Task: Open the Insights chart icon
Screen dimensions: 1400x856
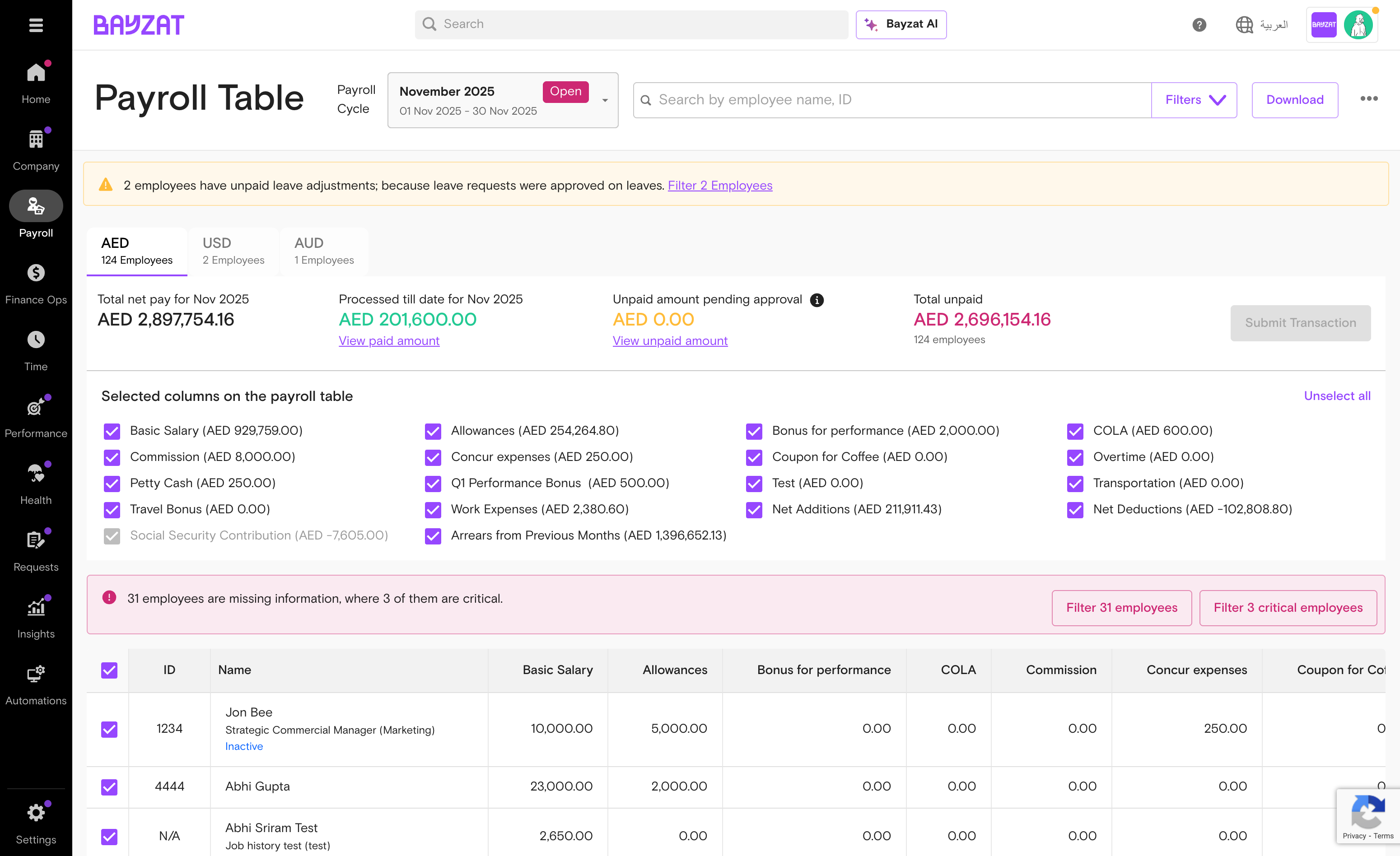Action: point(36,607)
